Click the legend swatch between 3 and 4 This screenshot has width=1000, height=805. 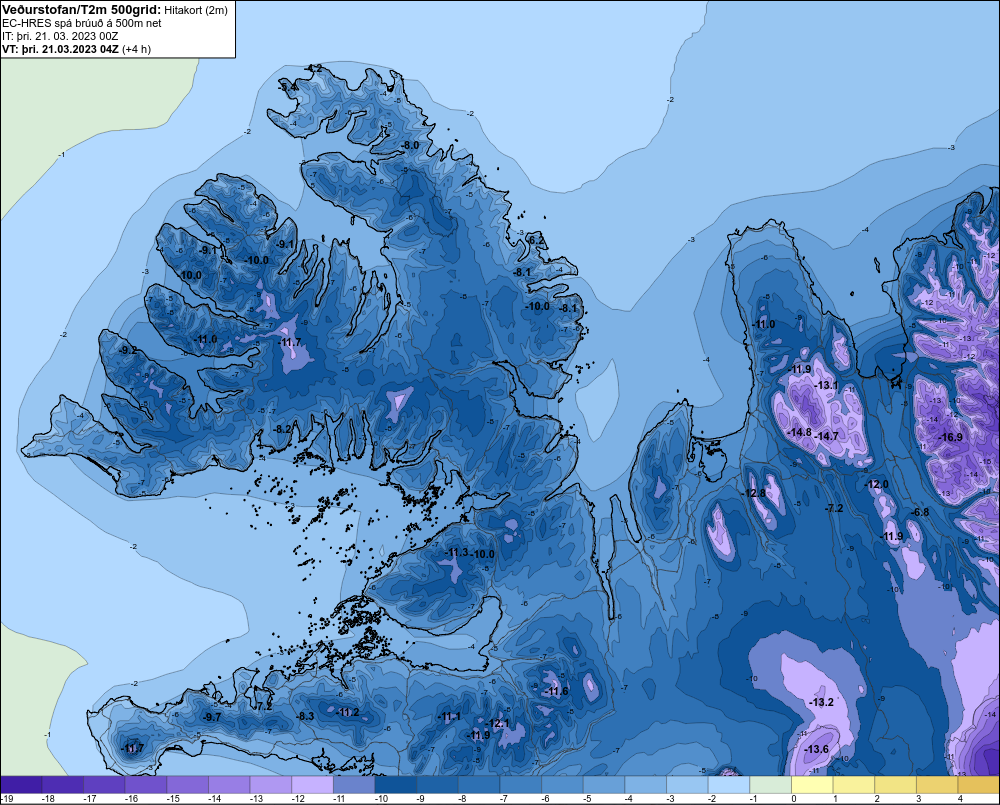tap(937, 785)
